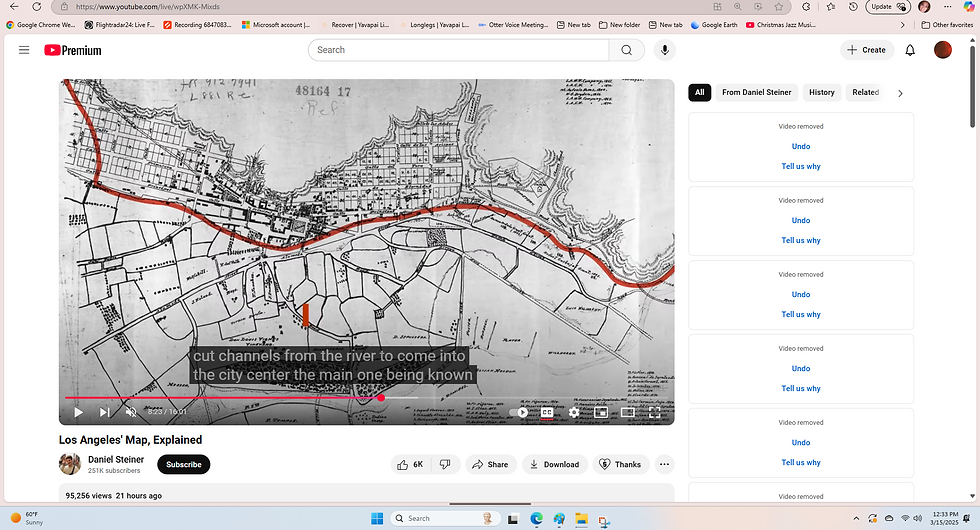Image resolution: width=980 pixels, height=530 pixels.
Task: Open Other favorites folder
Action: tap(947, 25)
